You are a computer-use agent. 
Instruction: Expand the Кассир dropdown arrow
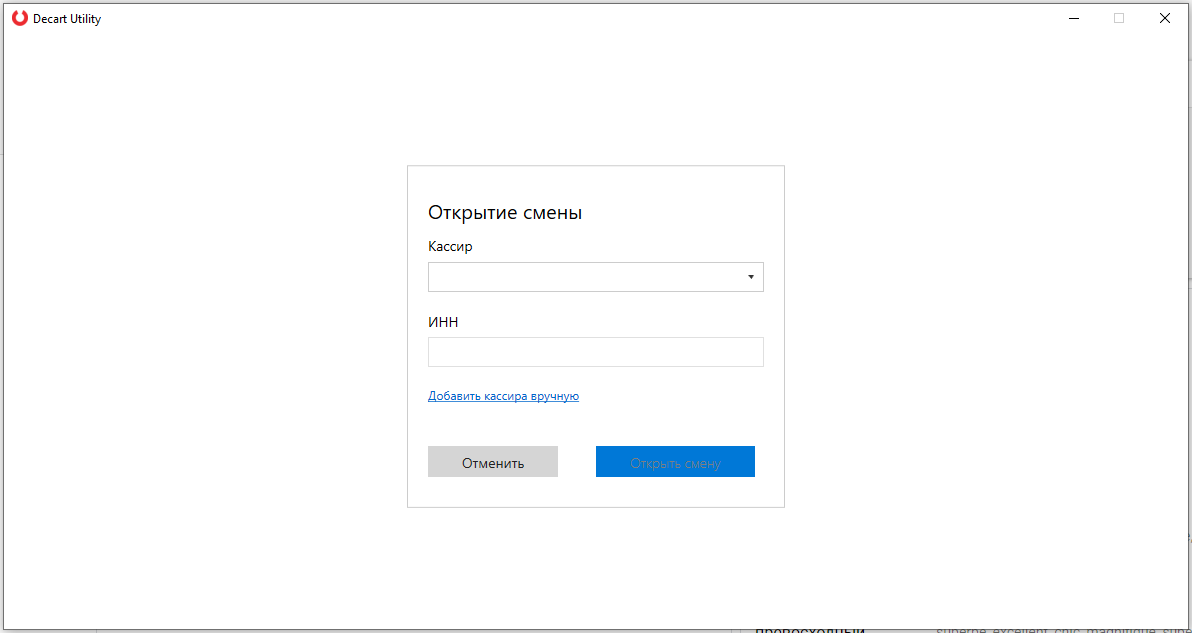(750, 277)
